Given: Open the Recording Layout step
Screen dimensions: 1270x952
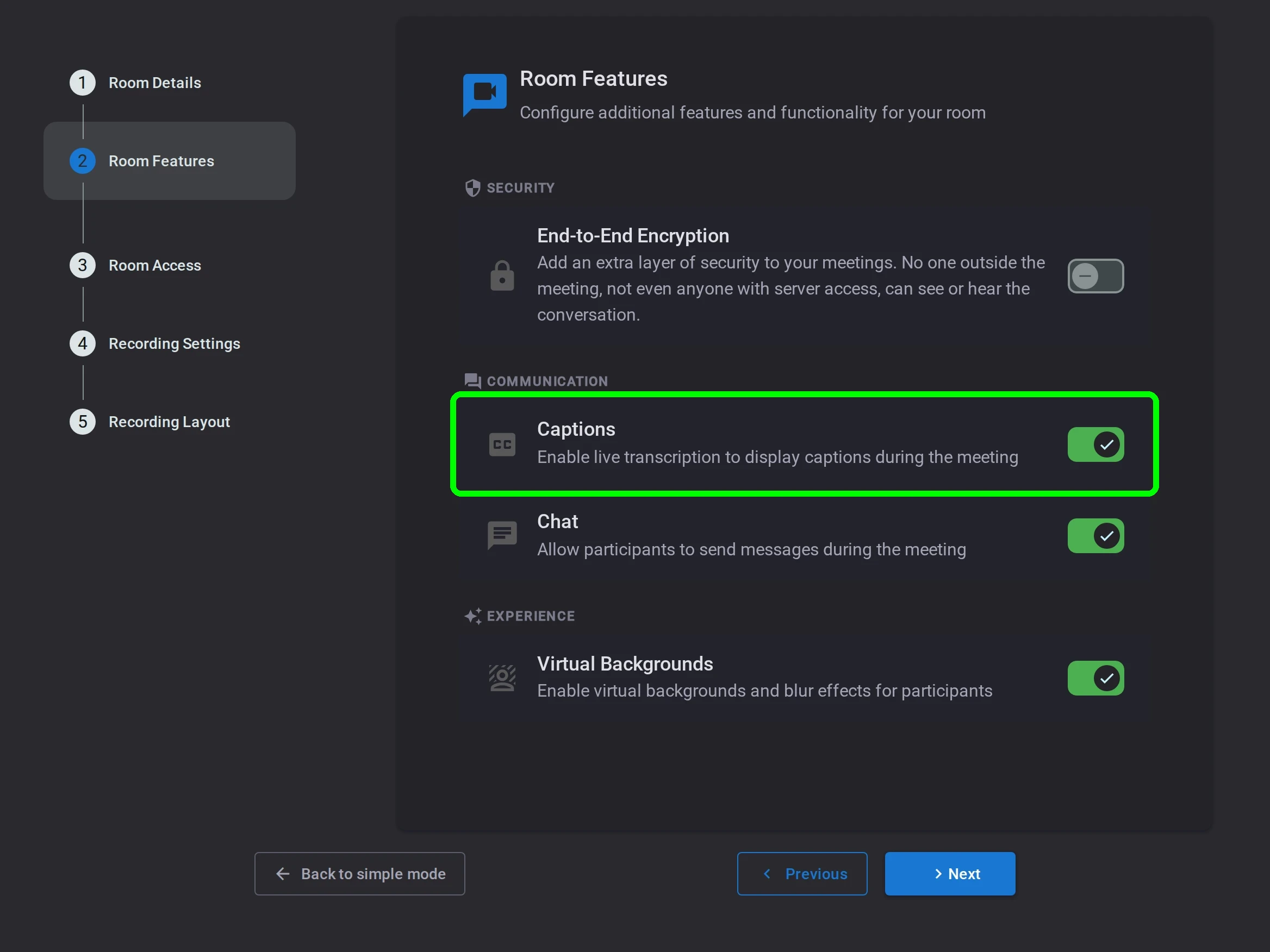Looking at the screenshot, I should coord(170,422).
